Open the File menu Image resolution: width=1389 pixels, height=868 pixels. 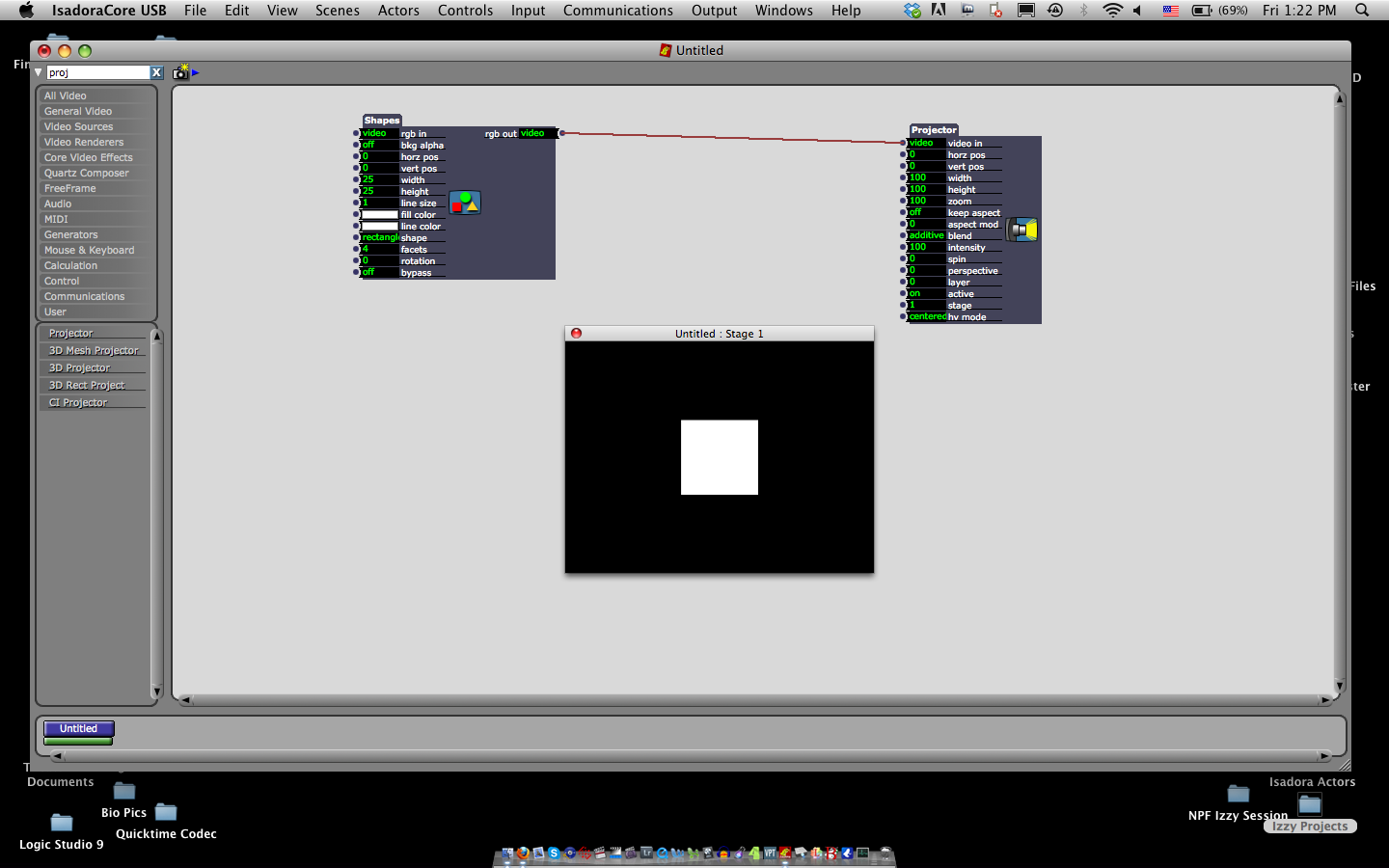(195, 11)
